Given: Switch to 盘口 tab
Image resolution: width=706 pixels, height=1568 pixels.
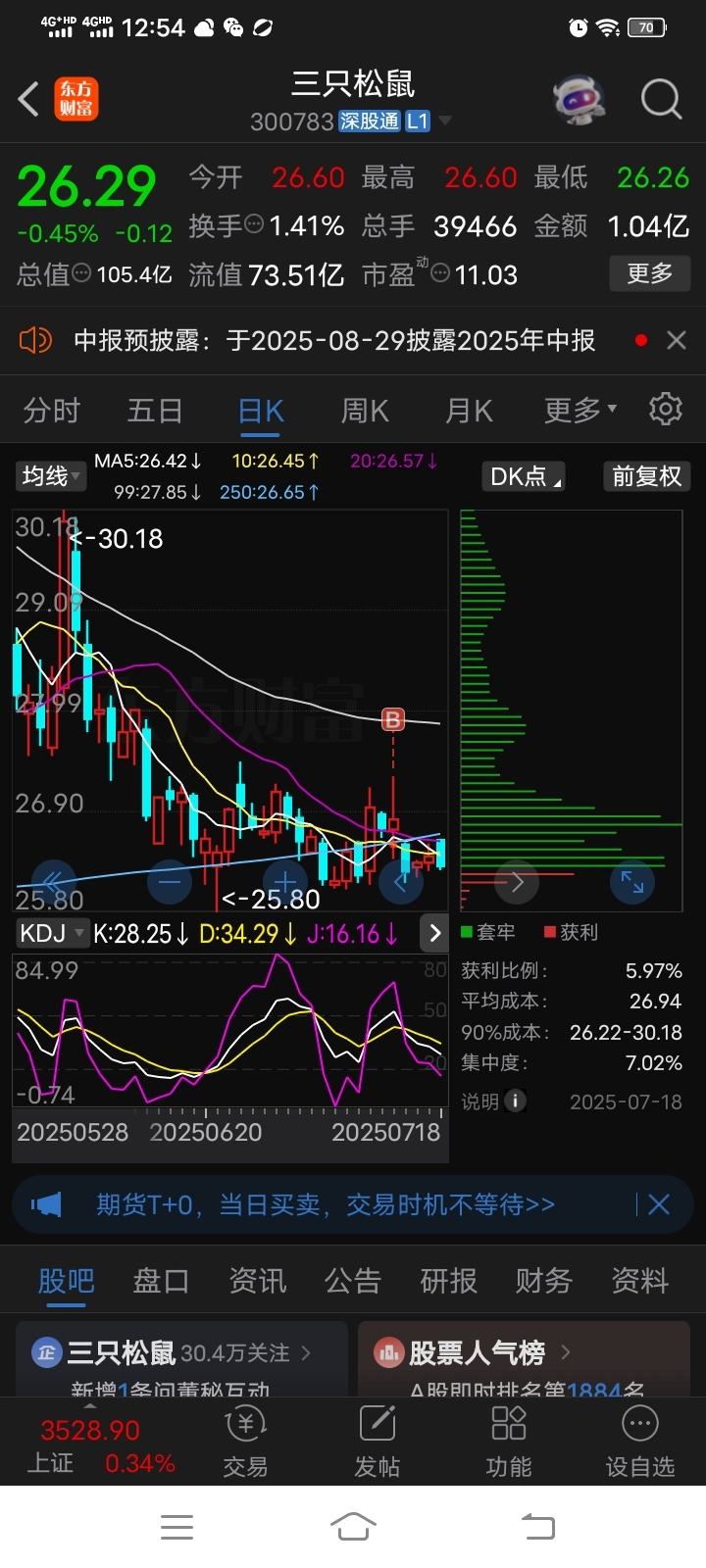Looking at the screenshot, I should coord(161,1281).
